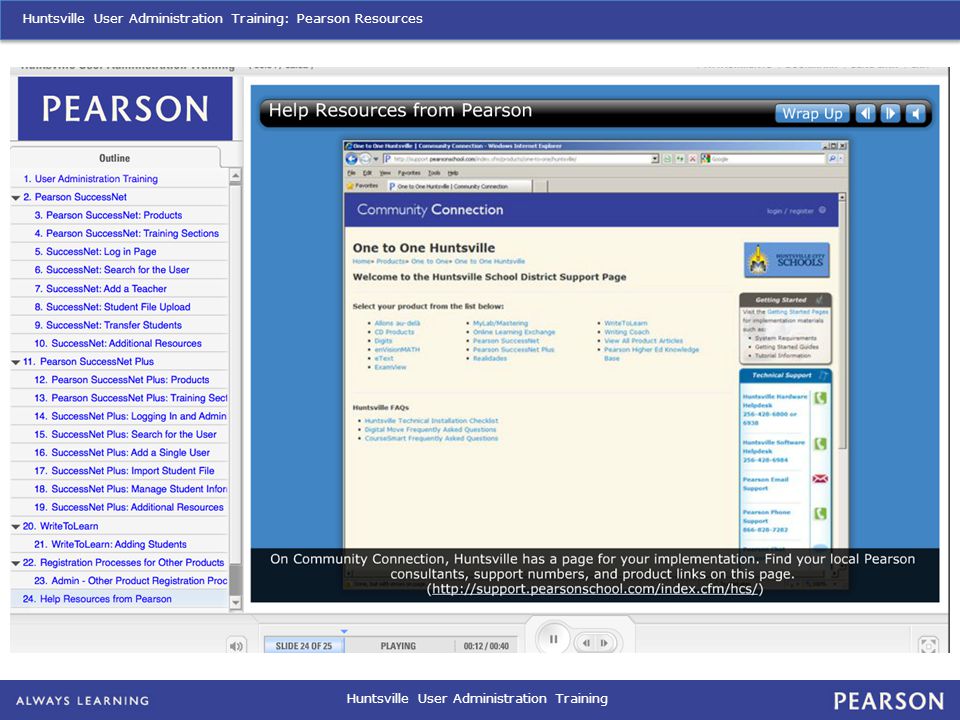Screen dimensions: 960x720
Task: Select 4. Pearson SuccessNet: Training Sections
Action: [127, 233]
